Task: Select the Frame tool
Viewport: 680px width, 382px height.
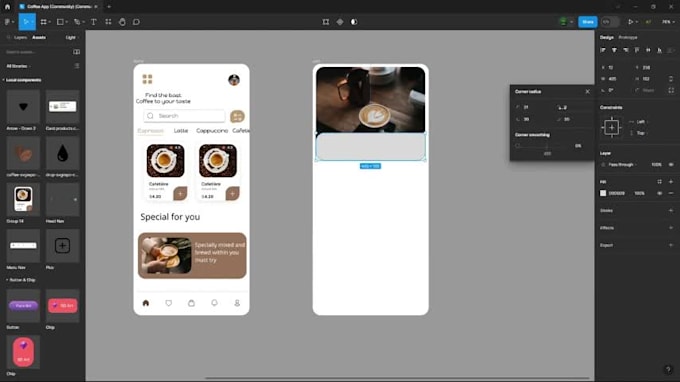Action: pyautogui.click(x=43, y=22)
